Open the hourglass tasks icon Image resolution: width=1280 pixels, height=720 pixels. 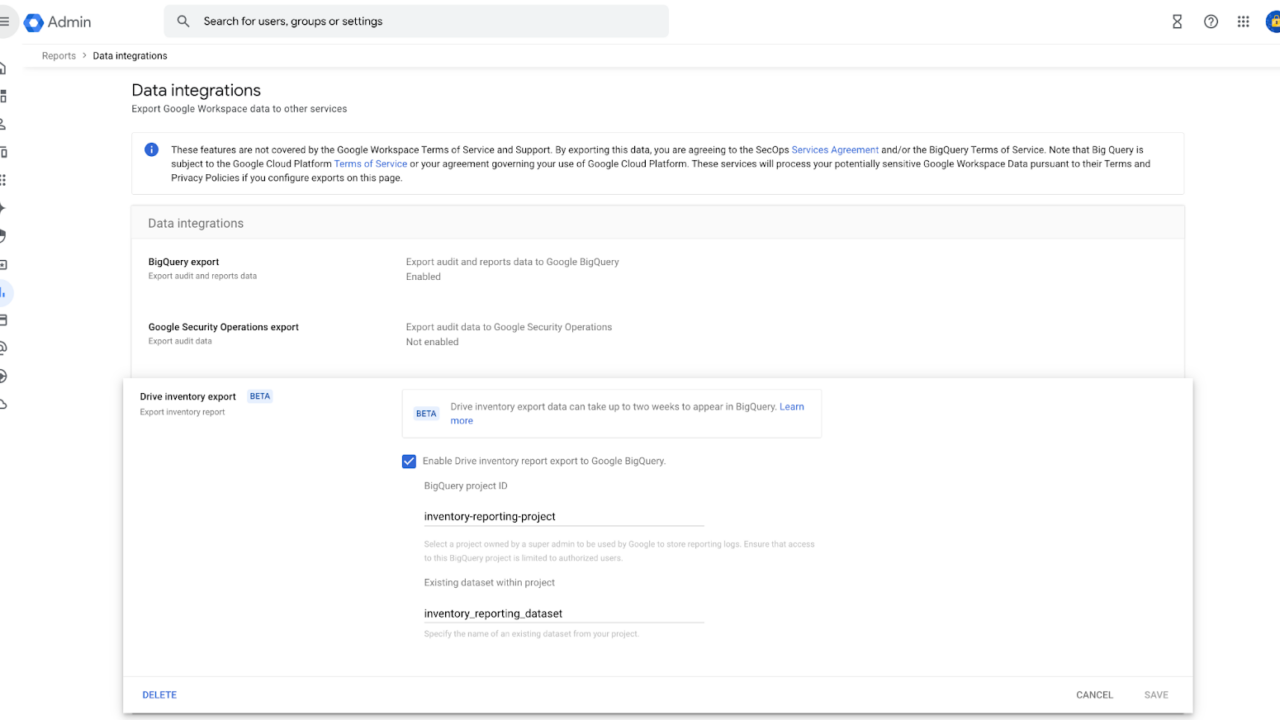1177,21
